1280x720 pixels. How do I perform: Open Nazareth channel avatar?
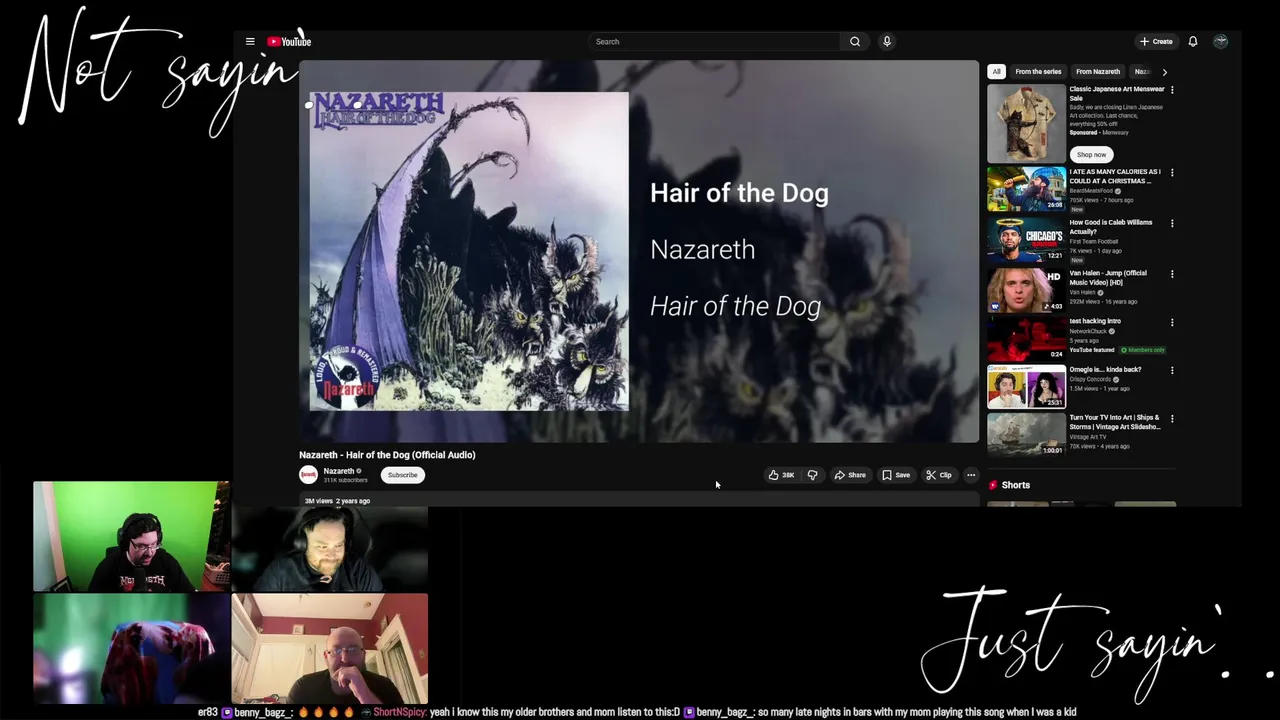pos(308,475)
